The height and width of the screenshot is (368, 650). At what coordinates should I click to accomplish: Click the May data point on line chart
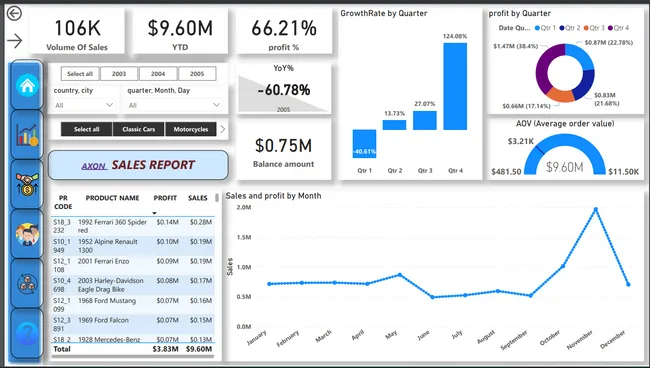coord(400,274)
